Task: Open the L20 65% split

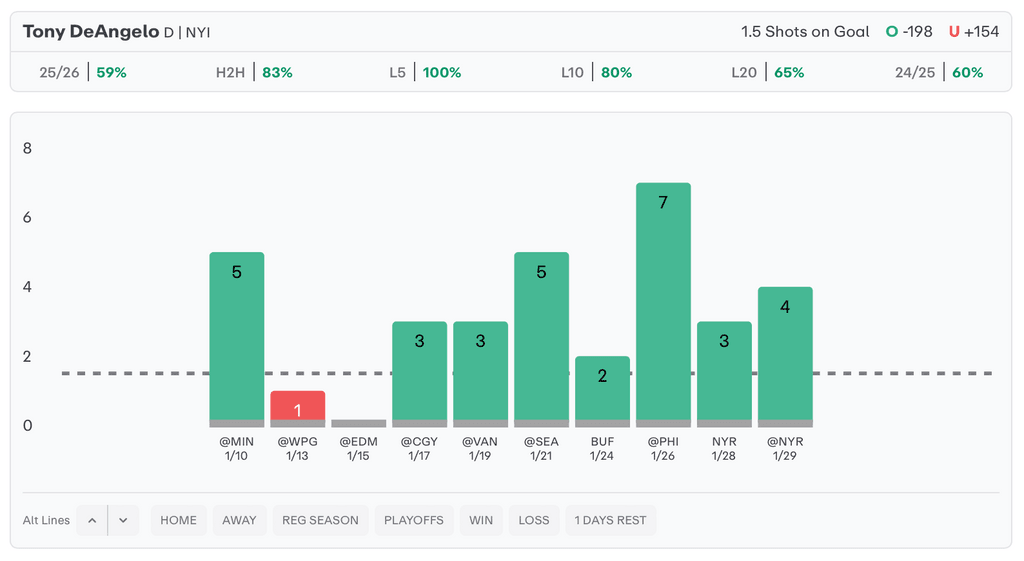Action: pyautogui.click(x=768, y=73)
